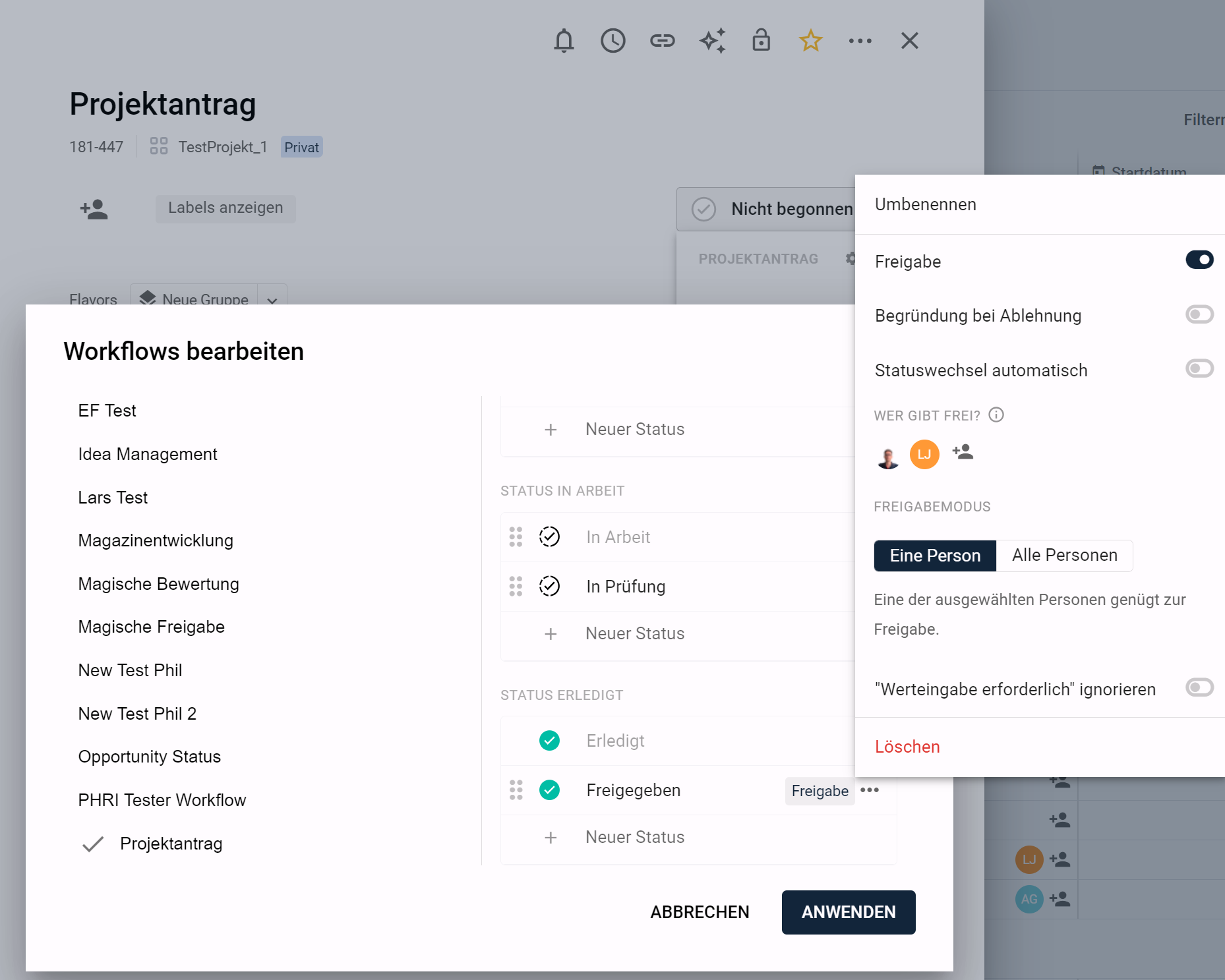Enable Statuswechsel automatisch toggle

point(1199,368)
